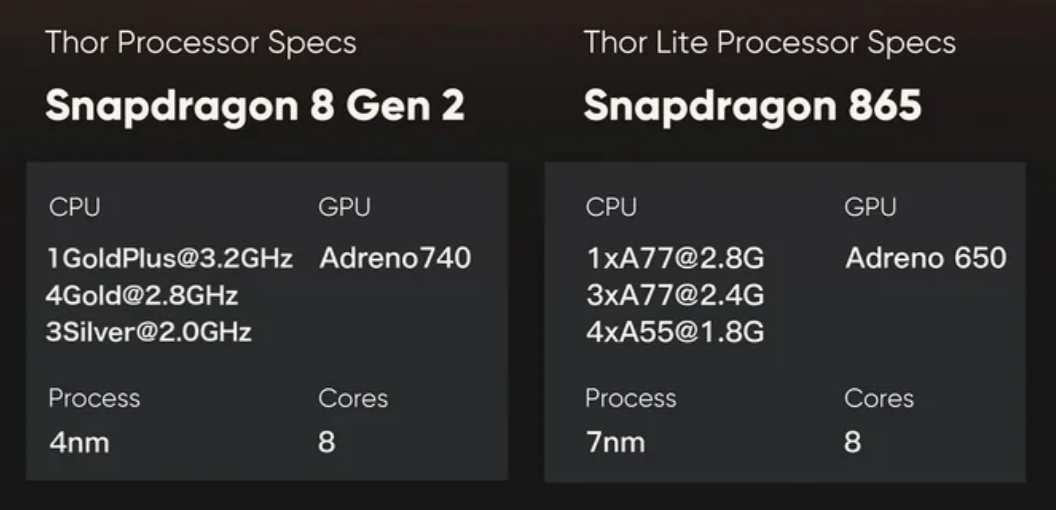Click the Cores label in the Snapdragon 8 Gen 2 panel
Image resolution: width=1056 pixels, height=510 pixels.
pyautogui.click(x=353, y=398)
